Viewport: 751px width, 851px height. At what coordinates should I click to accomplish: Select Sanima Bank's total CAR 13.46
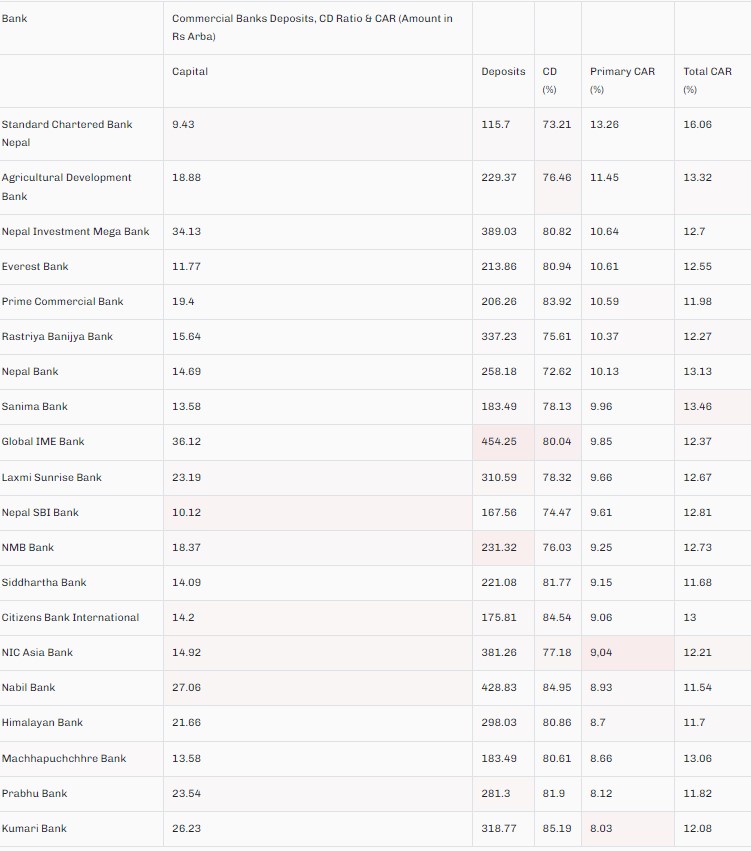coord(698,407)
